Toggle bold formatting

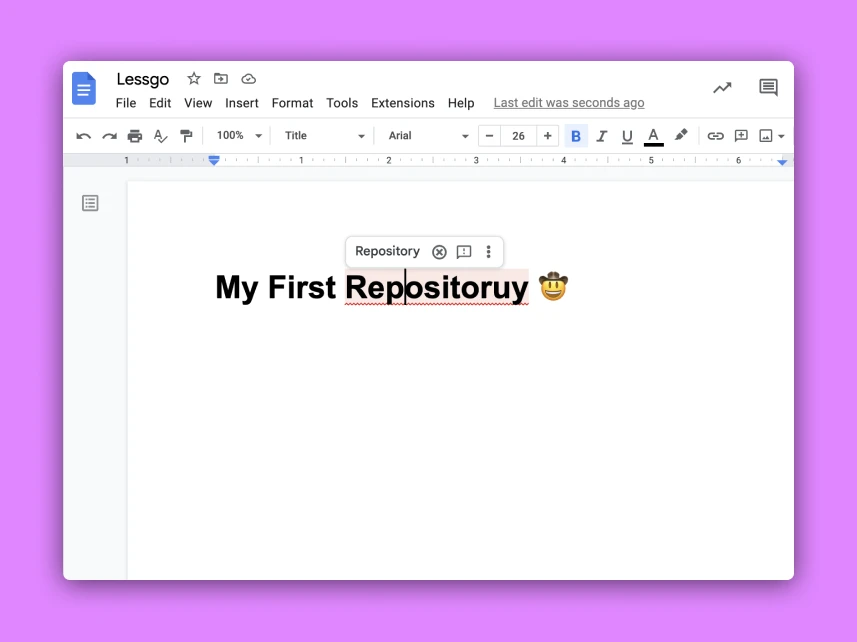576,135
